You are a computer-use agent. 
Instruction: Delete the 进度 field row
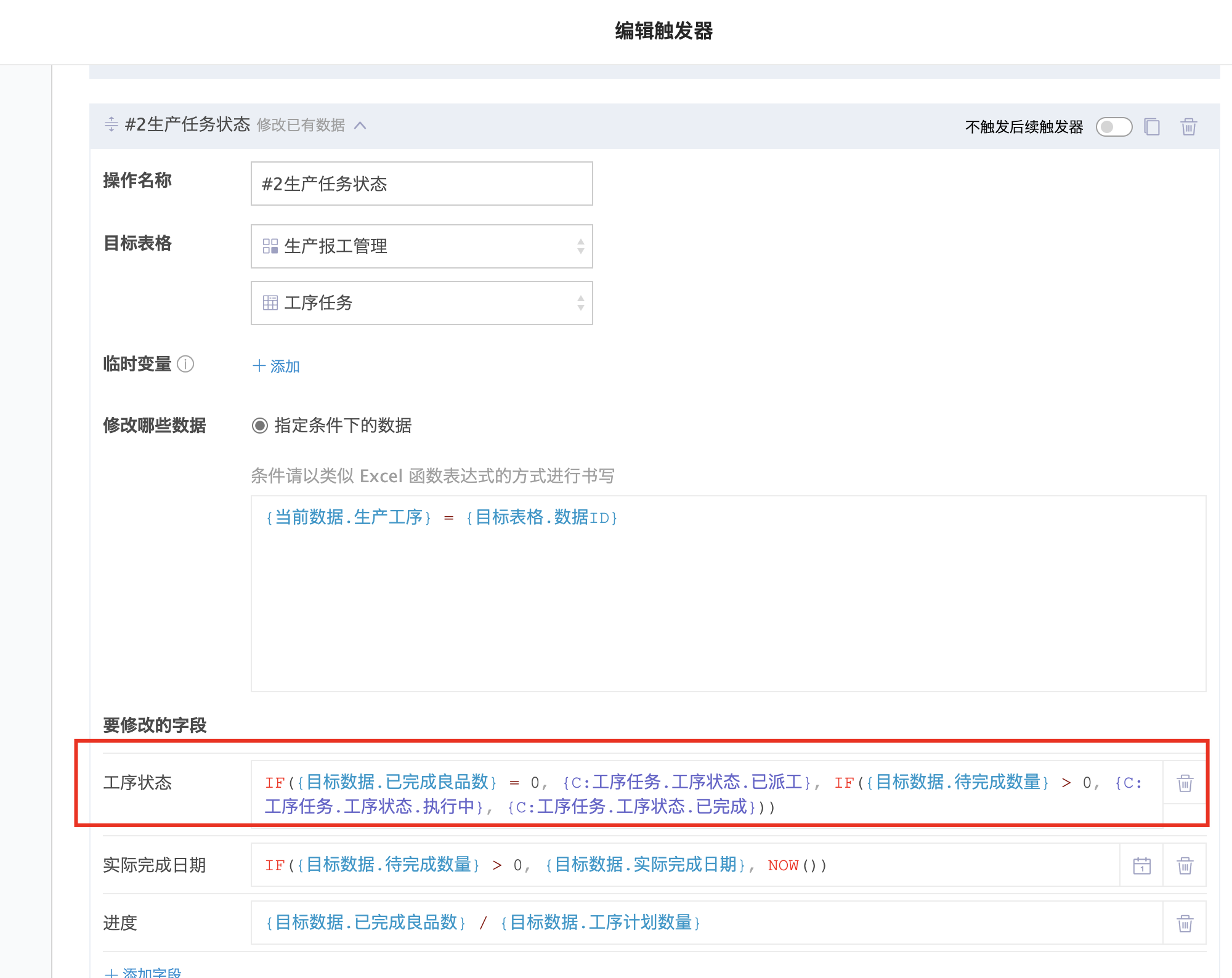1185,923
